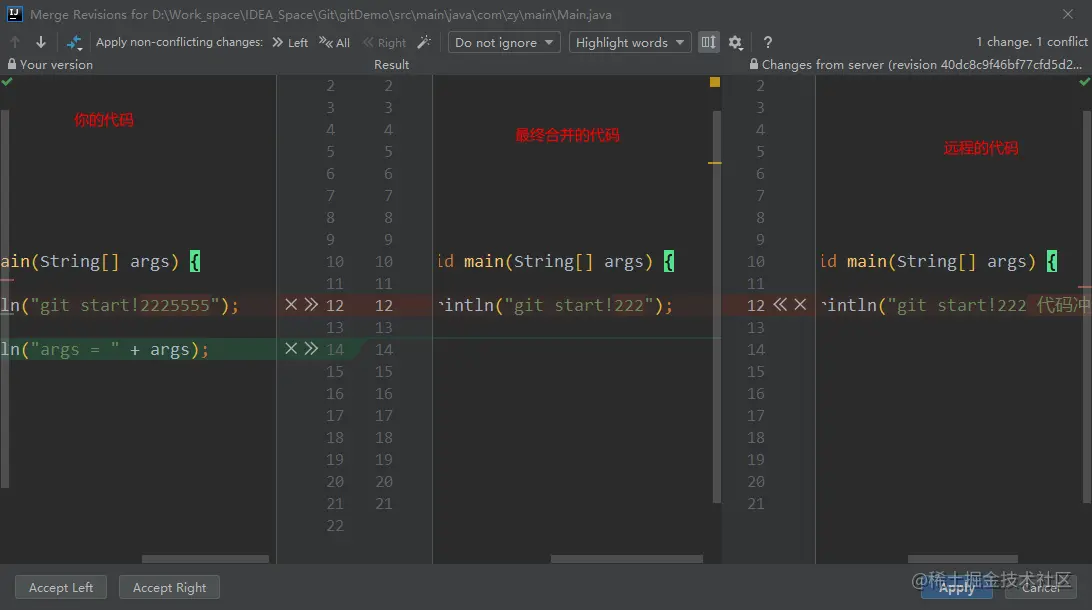Go to next difference arrow
Image resolution: width=1092 pixels, height=610 pixels.
[41, 42]
